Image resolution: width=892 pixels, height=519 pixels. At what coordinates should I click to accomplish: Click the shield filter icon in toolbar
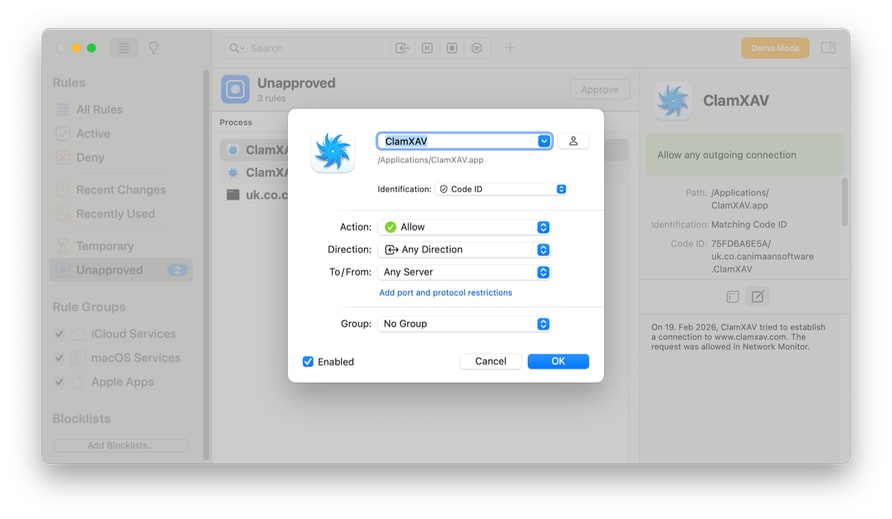[x=477, y=48]
